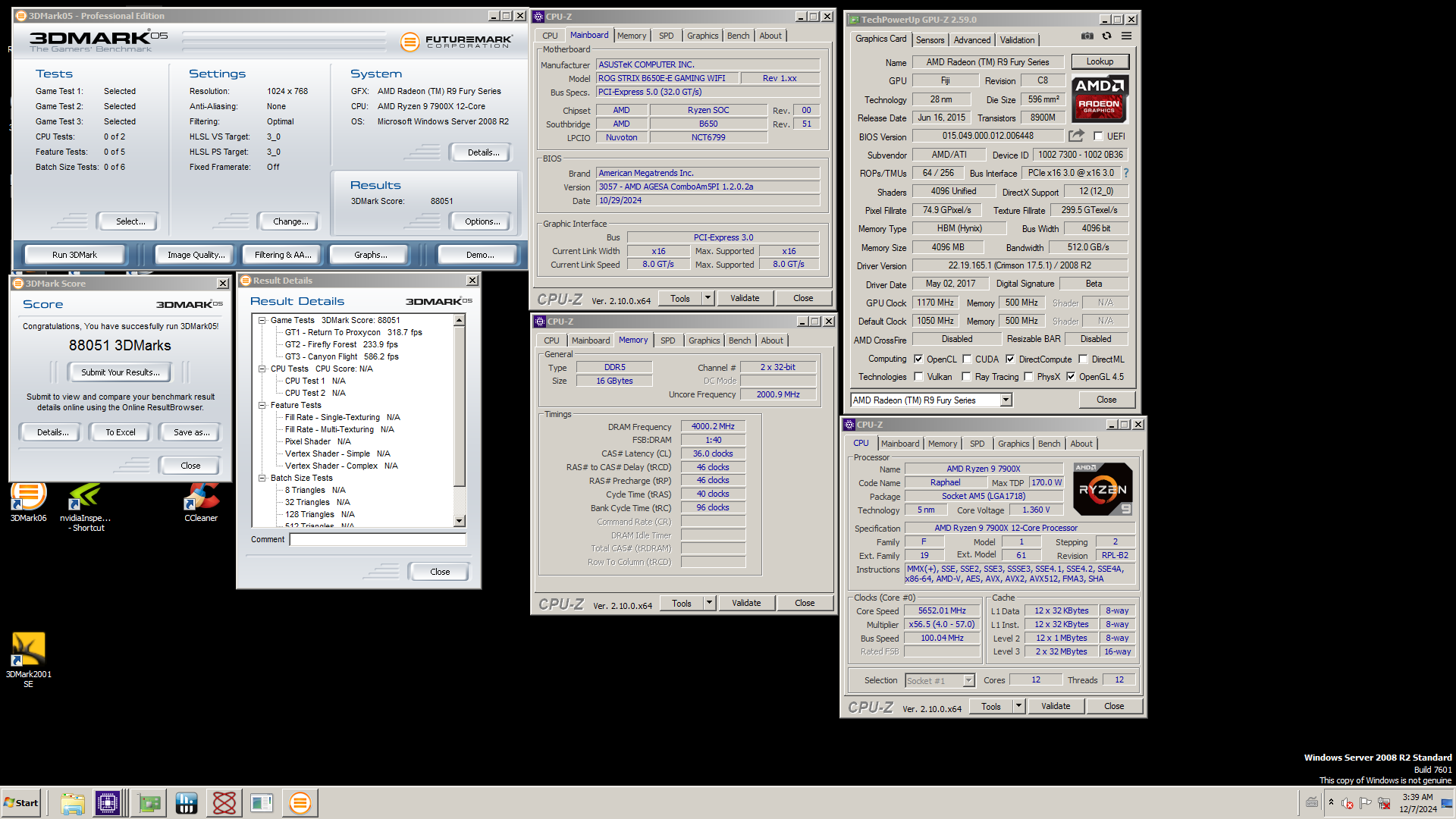Toggle the Vulkan checkbox
Image resolution: width=1456 pixels, height=819 pixels.
pyautogui.click(x=918, y=377)
